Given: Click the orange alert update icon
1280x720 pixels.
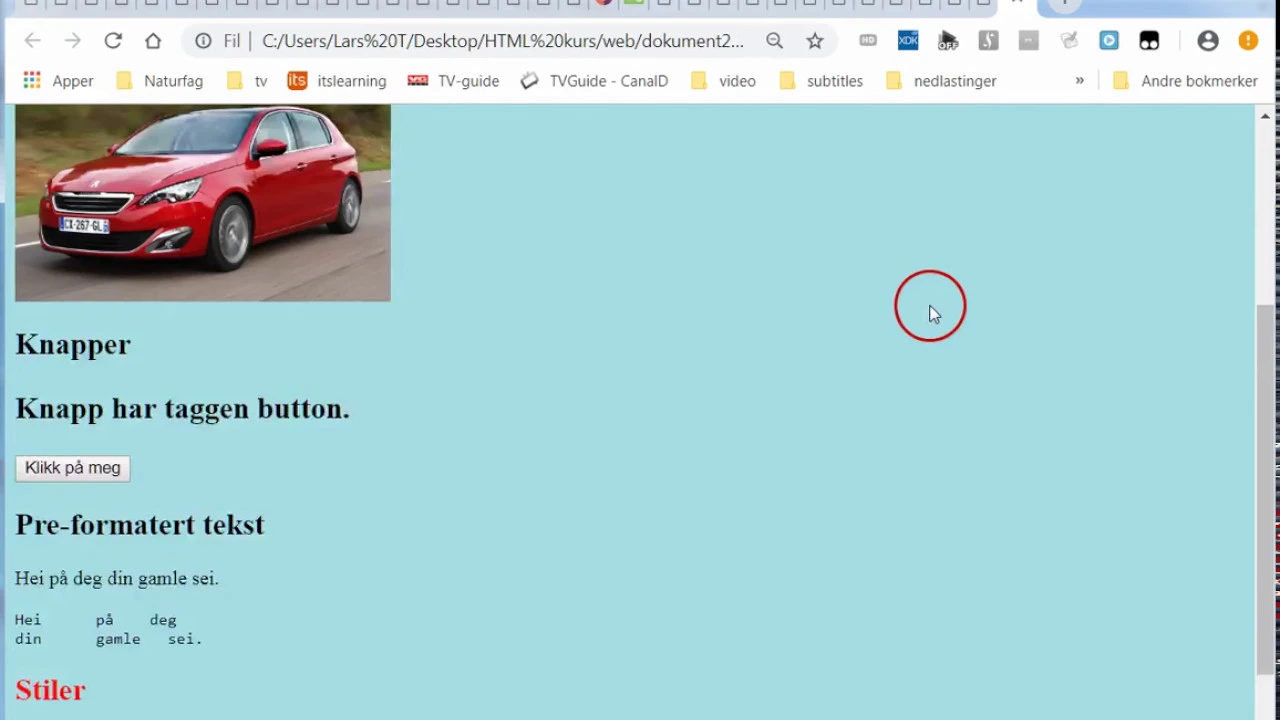Looking at the screenshot, I should coord(1248,41).
